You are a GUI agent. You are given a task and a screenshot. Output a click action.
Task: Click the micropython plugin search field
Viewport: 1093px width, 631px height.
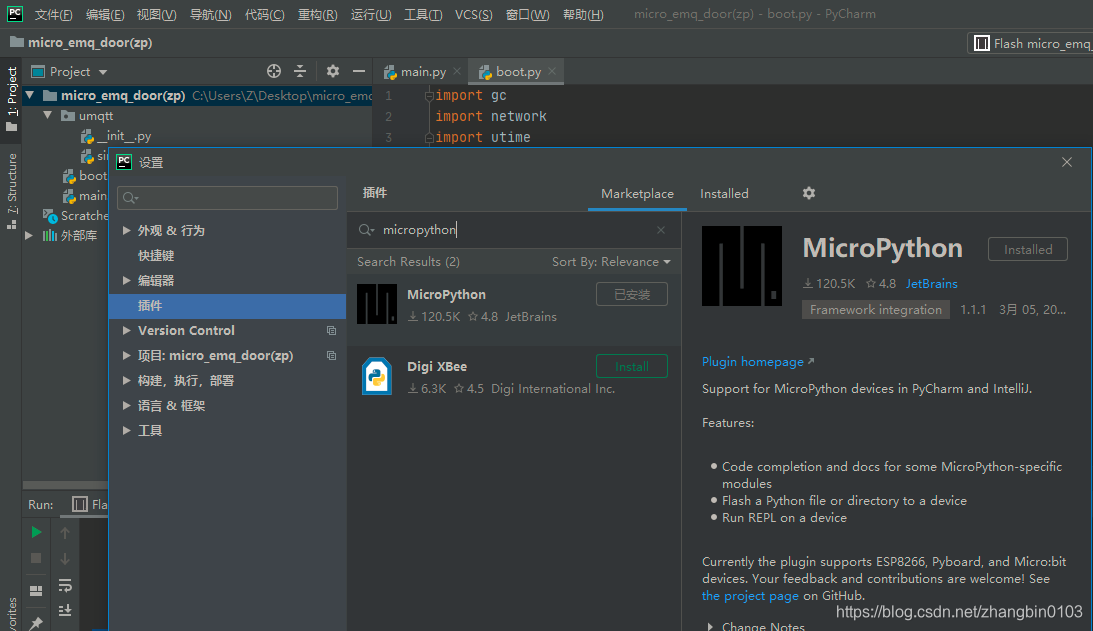point(514,230)
